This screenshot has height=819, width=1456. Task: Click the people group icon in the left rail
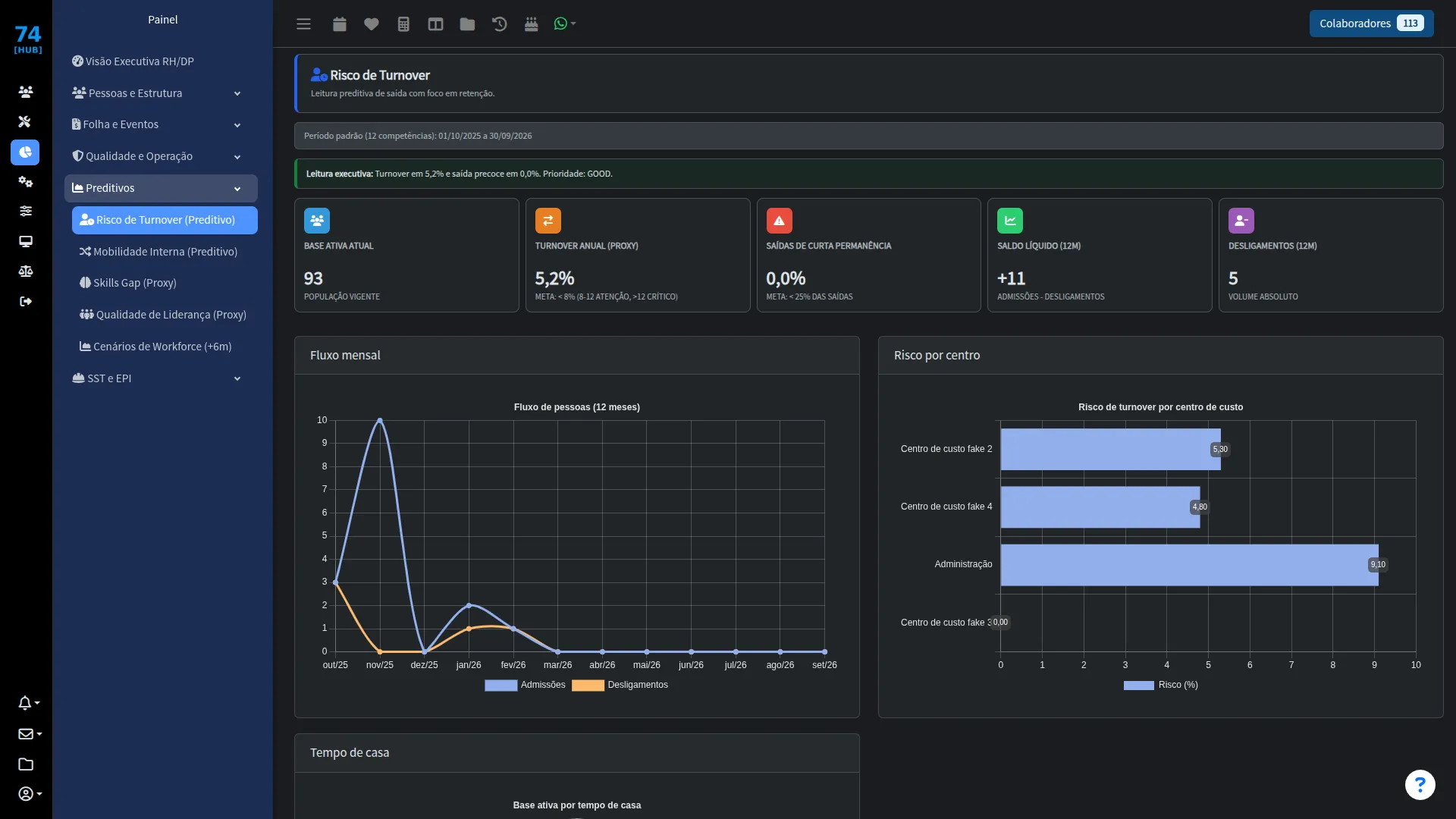click(26, 92)
